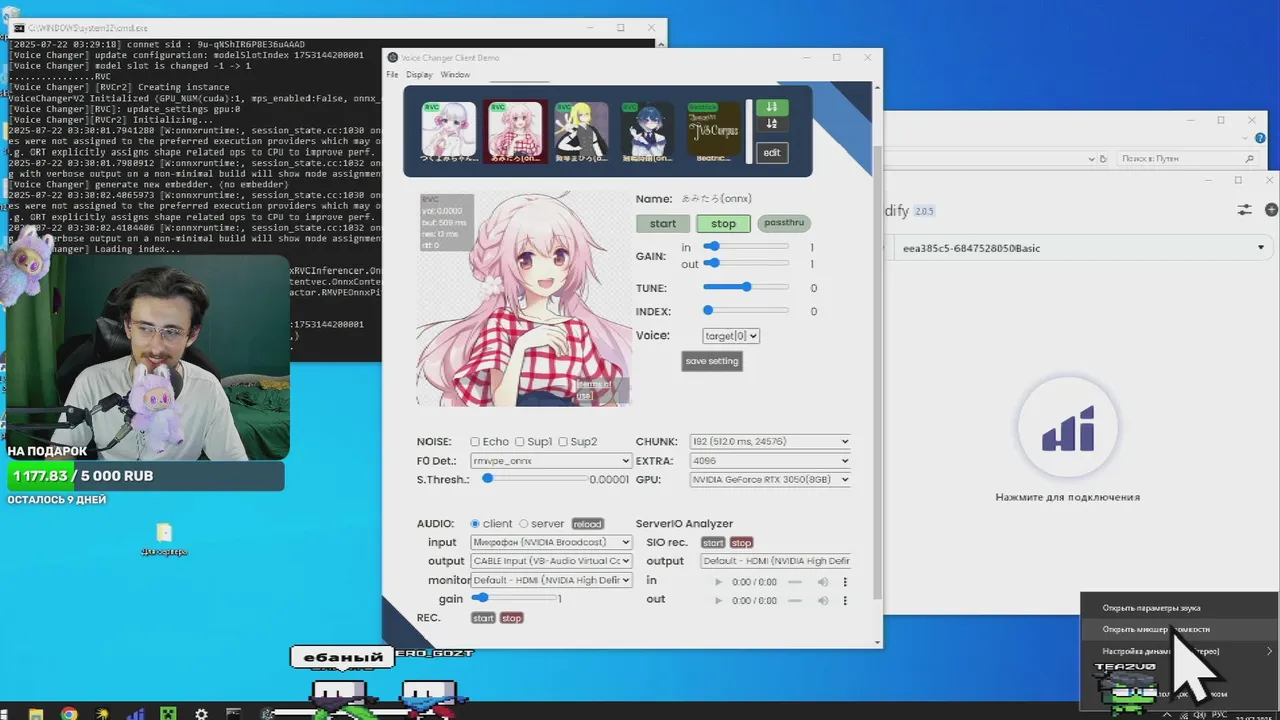Image resolution: width=1280 pixels, height=720 pixels.
Task: Open the audio input device dropdown
Action: pyautogui.click(x=551, y=542)
